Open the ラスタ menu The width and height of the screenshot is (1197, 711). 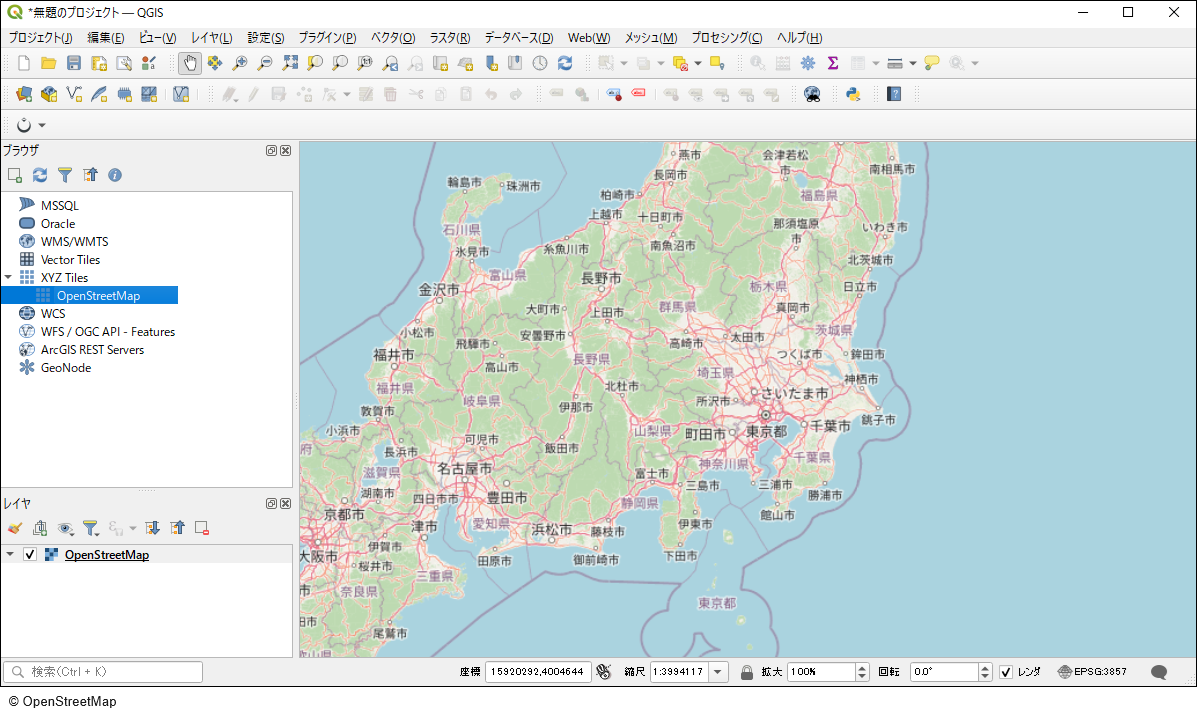450,37
